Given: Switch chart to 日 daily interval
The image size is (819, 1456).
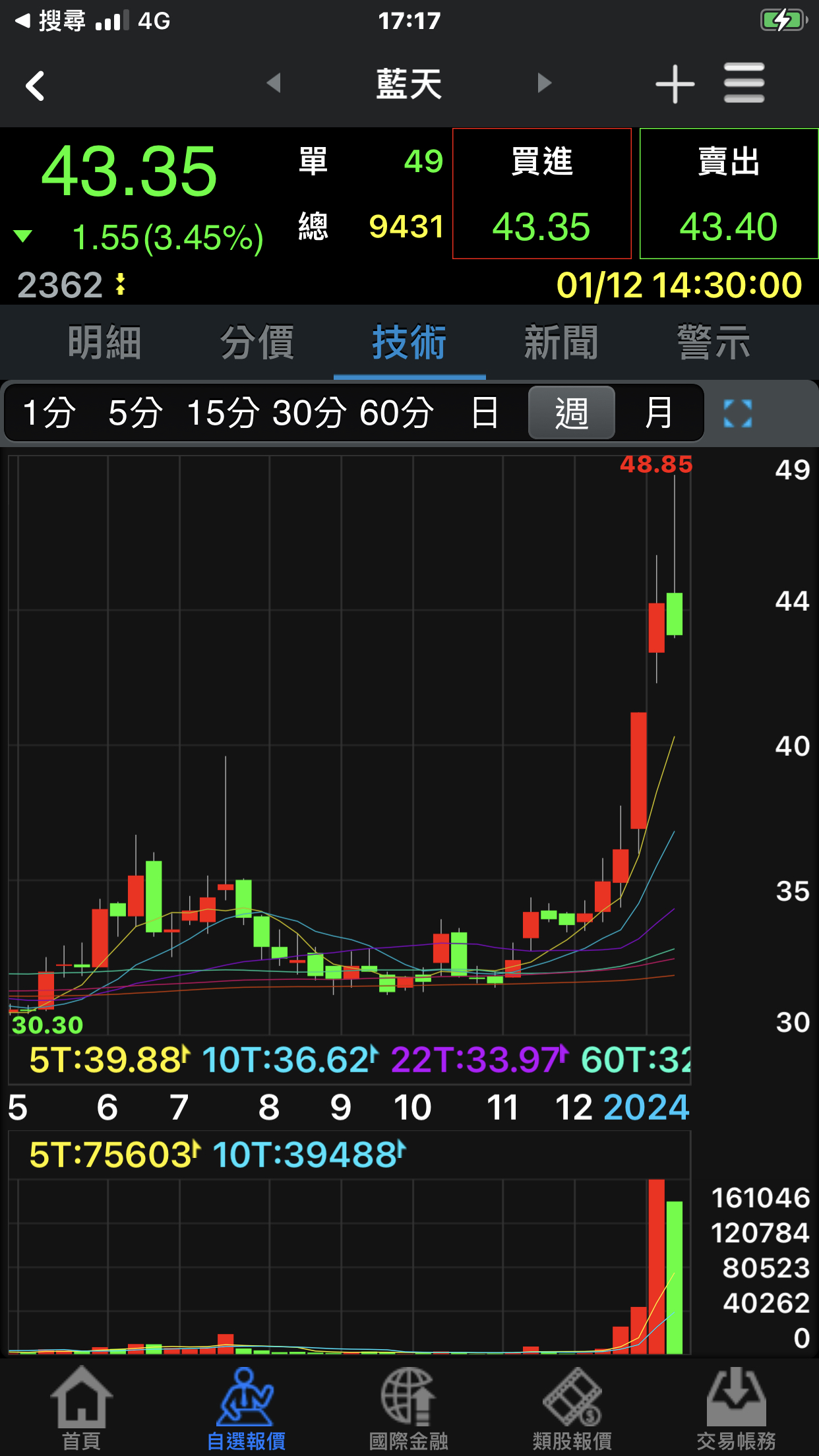Looking at the screenshot, I should pos(485,413).
